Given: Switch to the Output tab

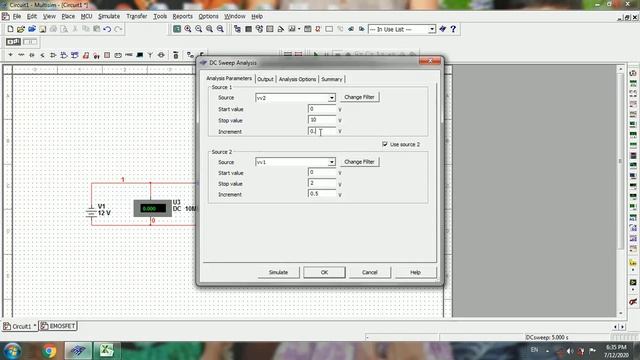Looking at the screenshot, I should 265,79.
